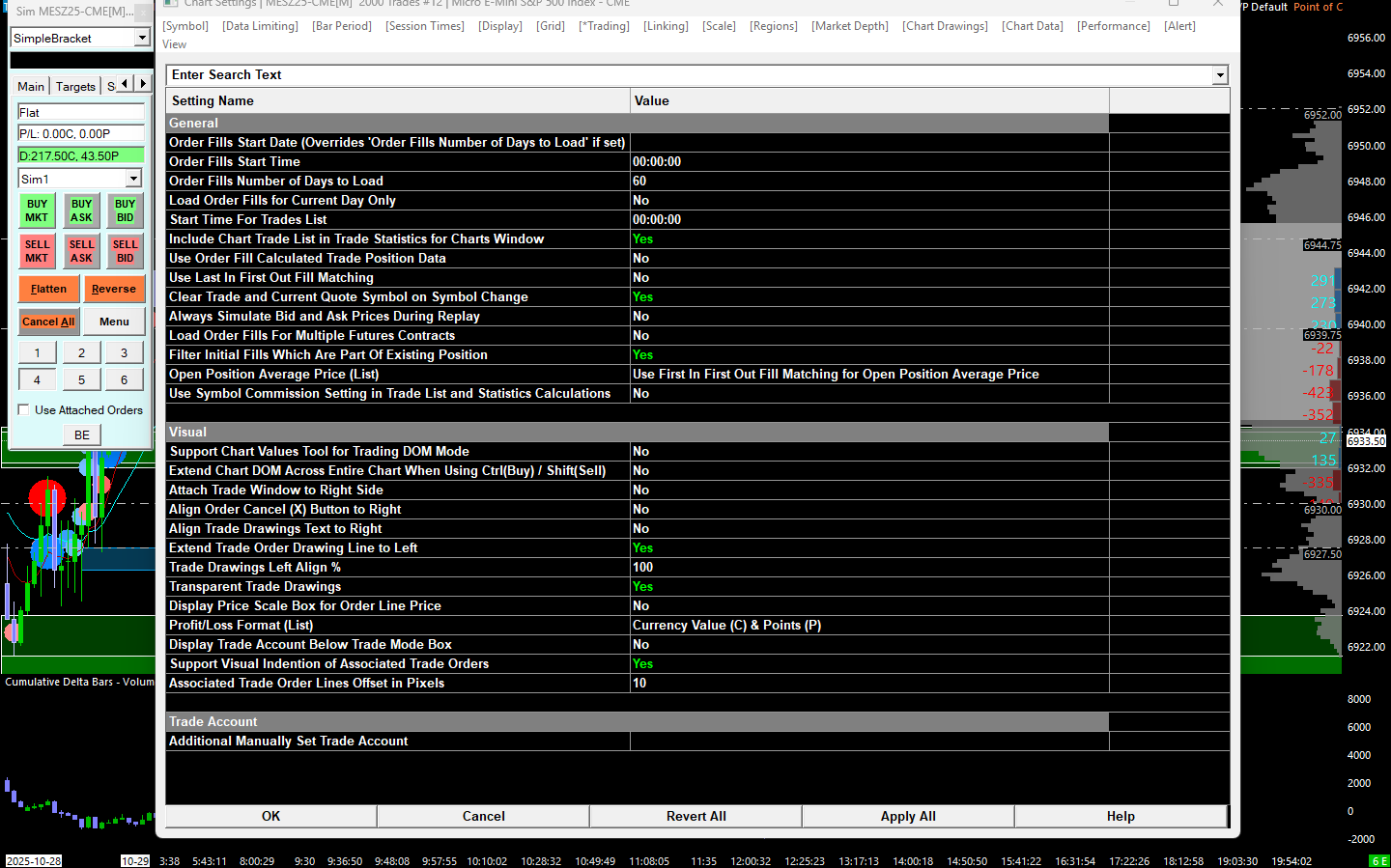
Task: Open the trade window Menu button
Action: click(x=114, y=322)
